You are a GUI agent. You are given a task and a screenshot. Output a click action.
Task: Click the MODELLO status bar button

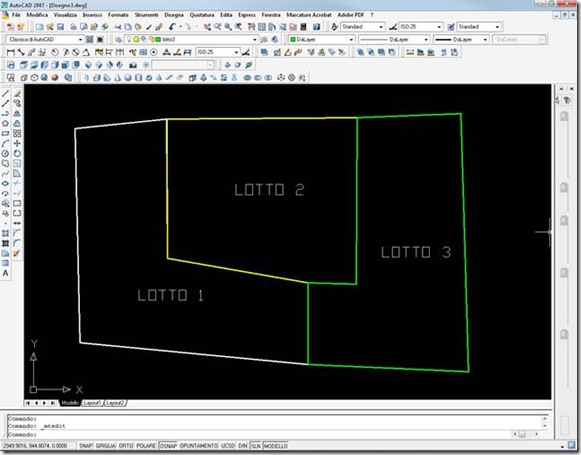coord(275,446)
